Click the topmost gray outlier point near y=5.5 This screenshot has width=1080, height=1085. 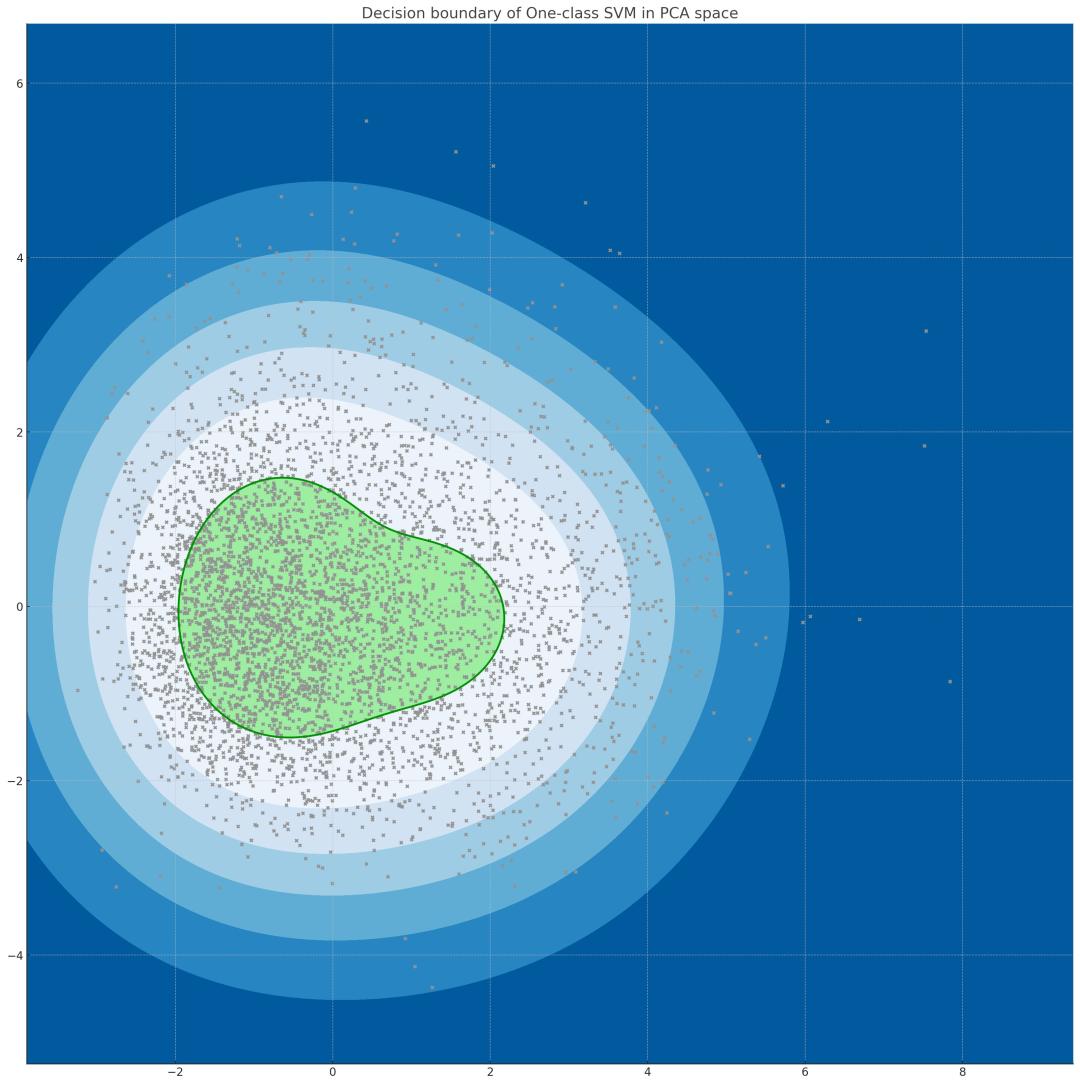click(x=366, y=121)
